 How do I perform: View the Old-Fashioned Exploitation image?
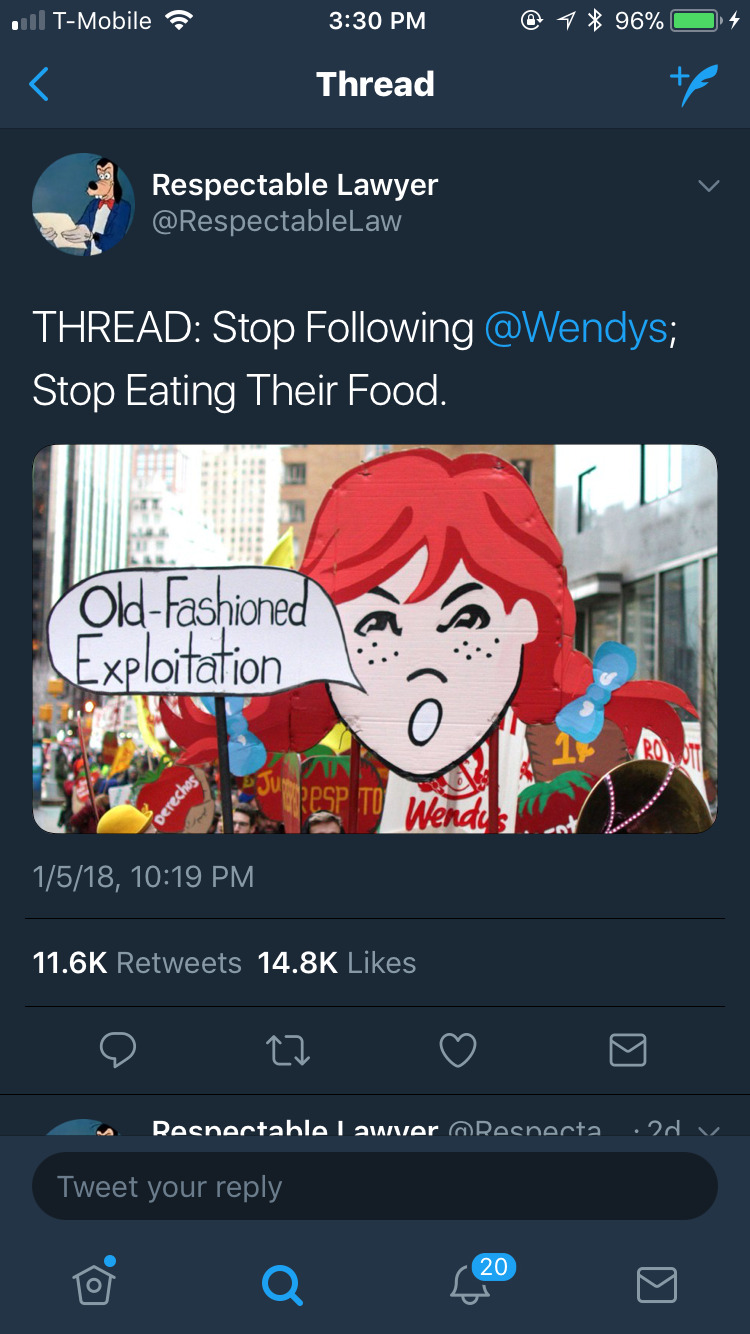click(375, 639)
